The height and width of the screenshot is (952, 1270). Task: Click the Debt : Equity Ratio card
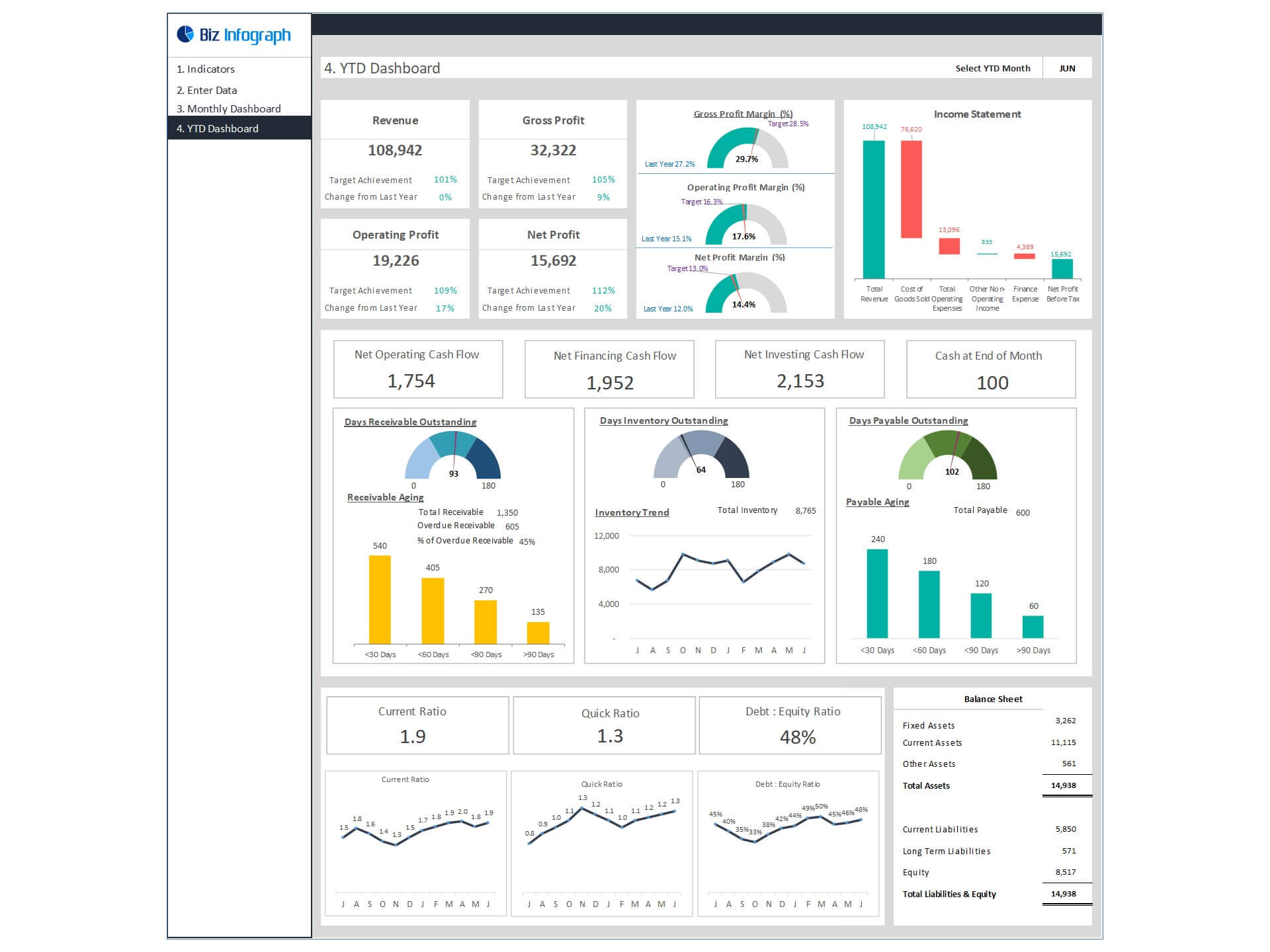click(790, 725)
